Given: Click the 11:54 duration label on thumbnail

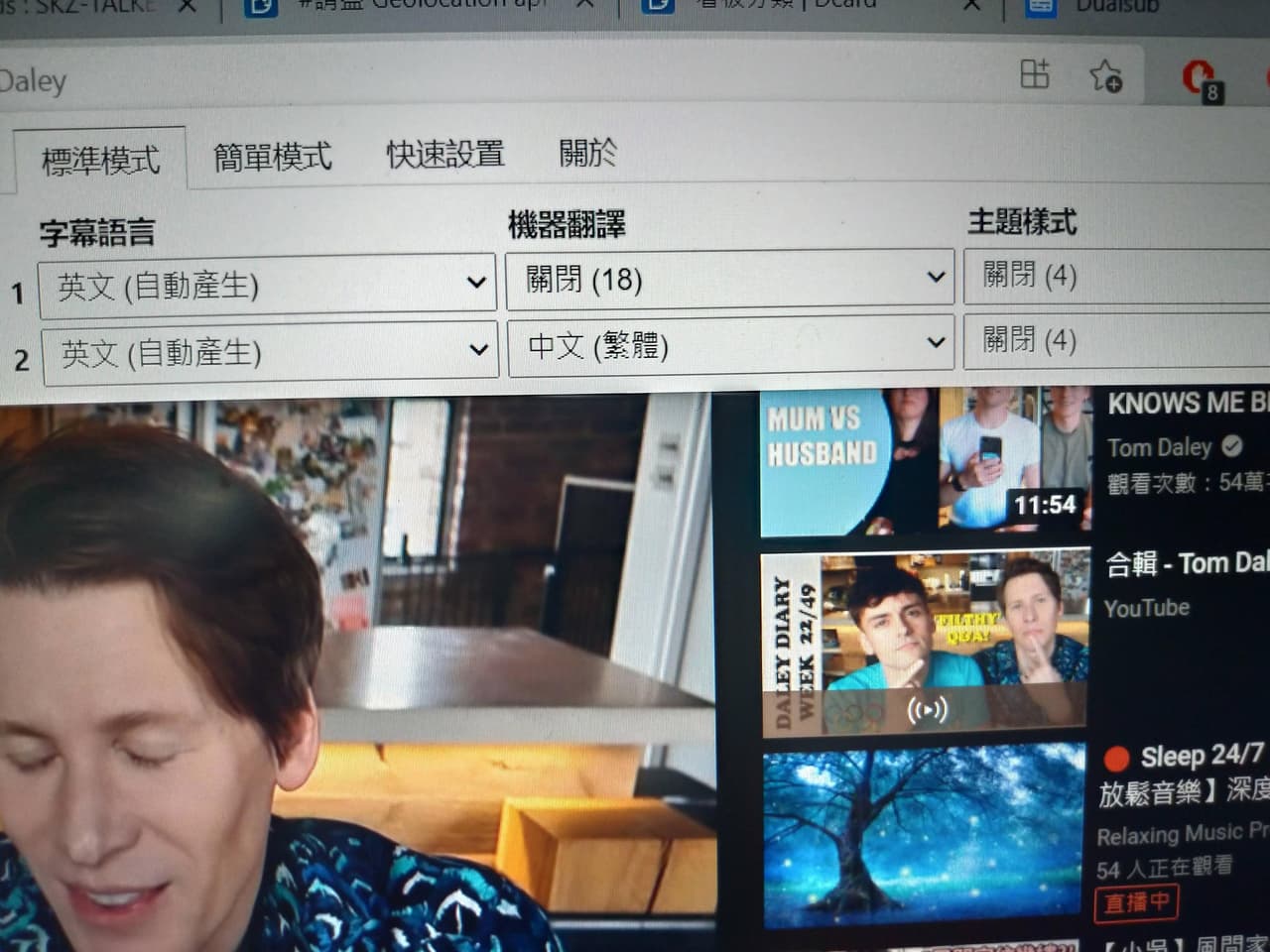Looking at the screenshot, I should click(1045, 506).
